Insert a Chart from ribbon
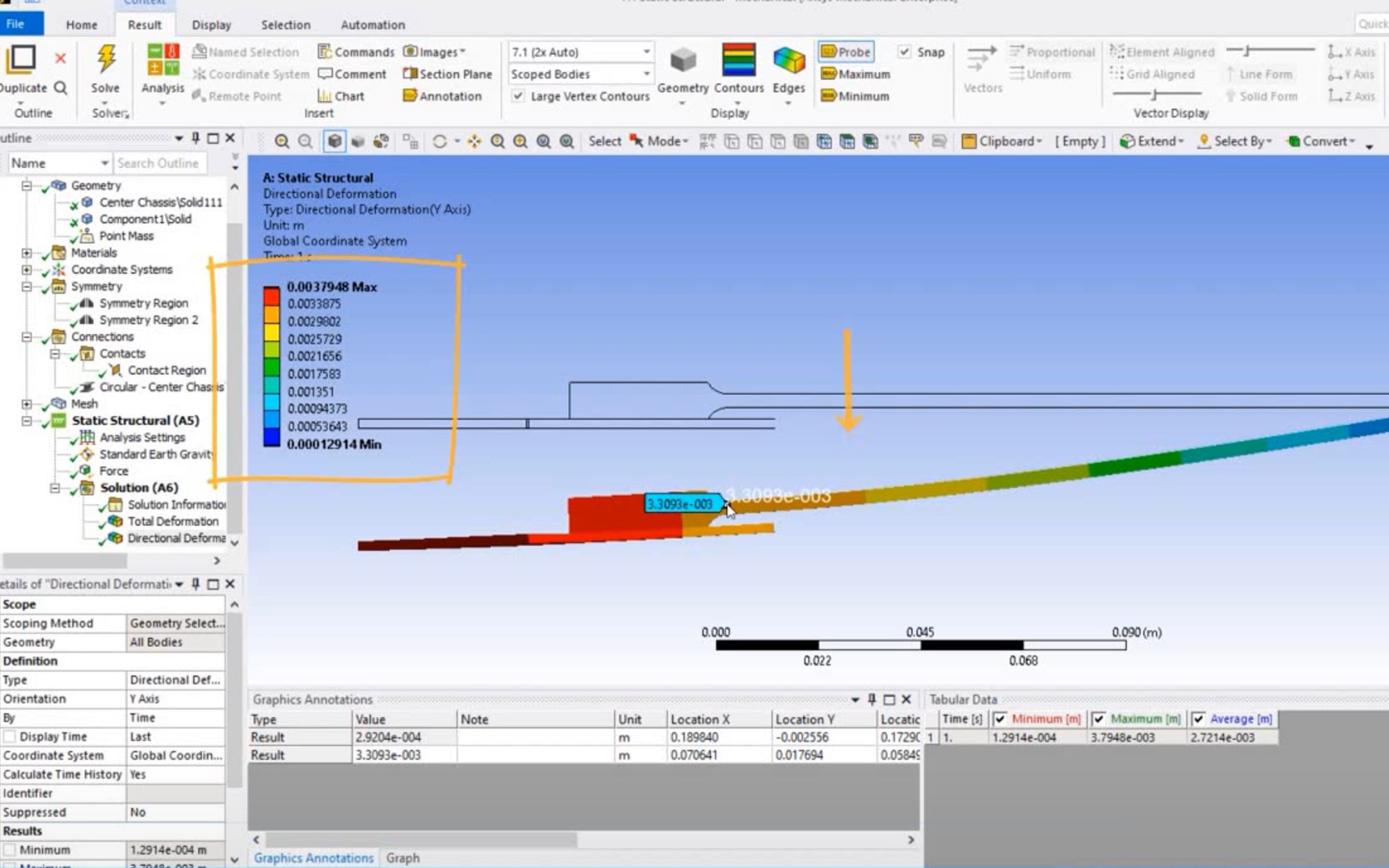1389x868 pixels. (x=341, y=96)
